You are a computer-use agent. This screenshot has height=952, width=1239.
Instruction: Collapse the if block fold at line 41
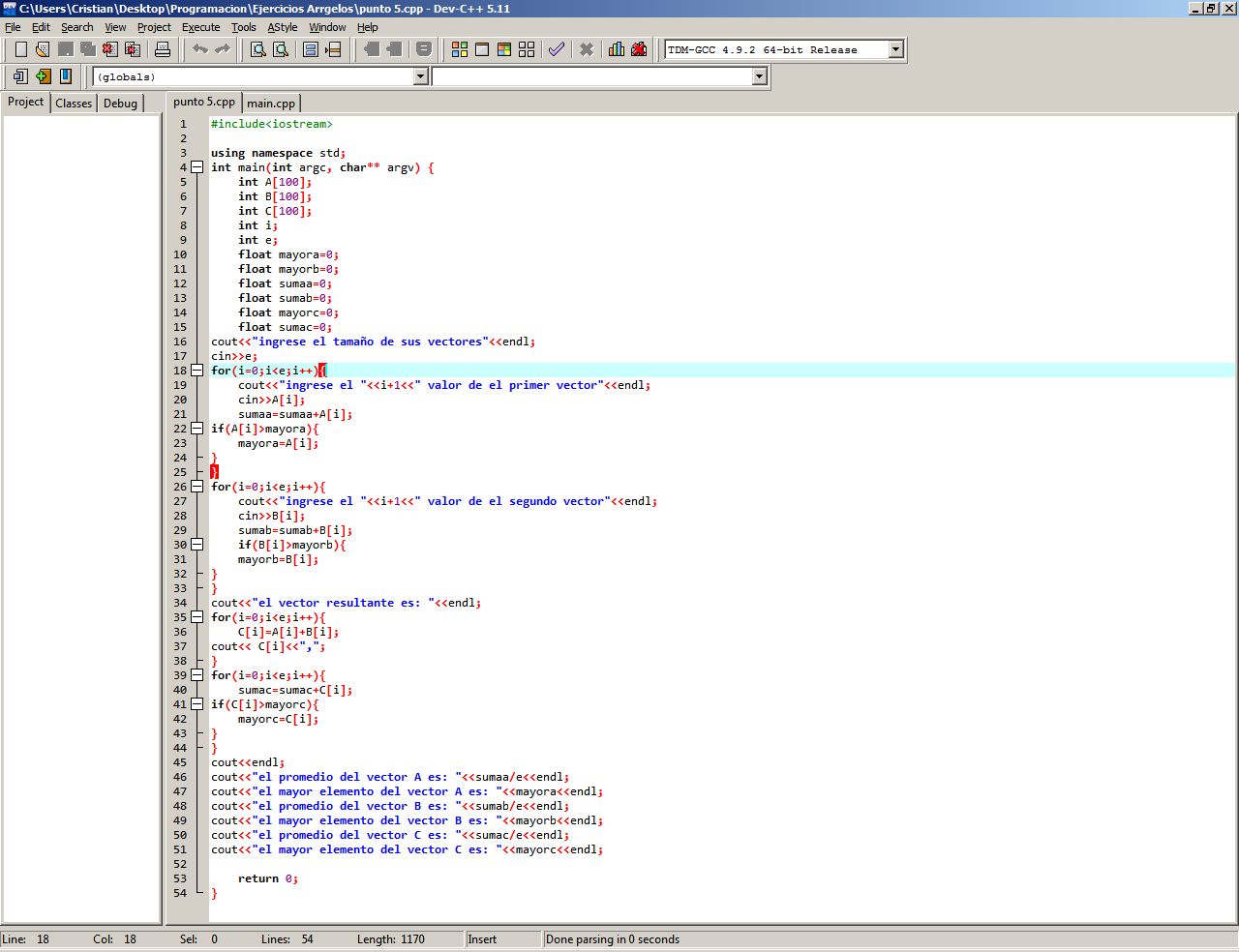tap(197, 704)
